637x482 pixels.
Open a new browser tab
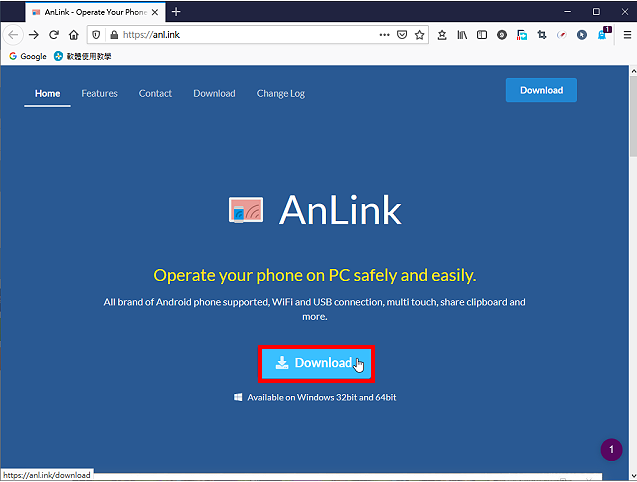(x=176, y=12)
